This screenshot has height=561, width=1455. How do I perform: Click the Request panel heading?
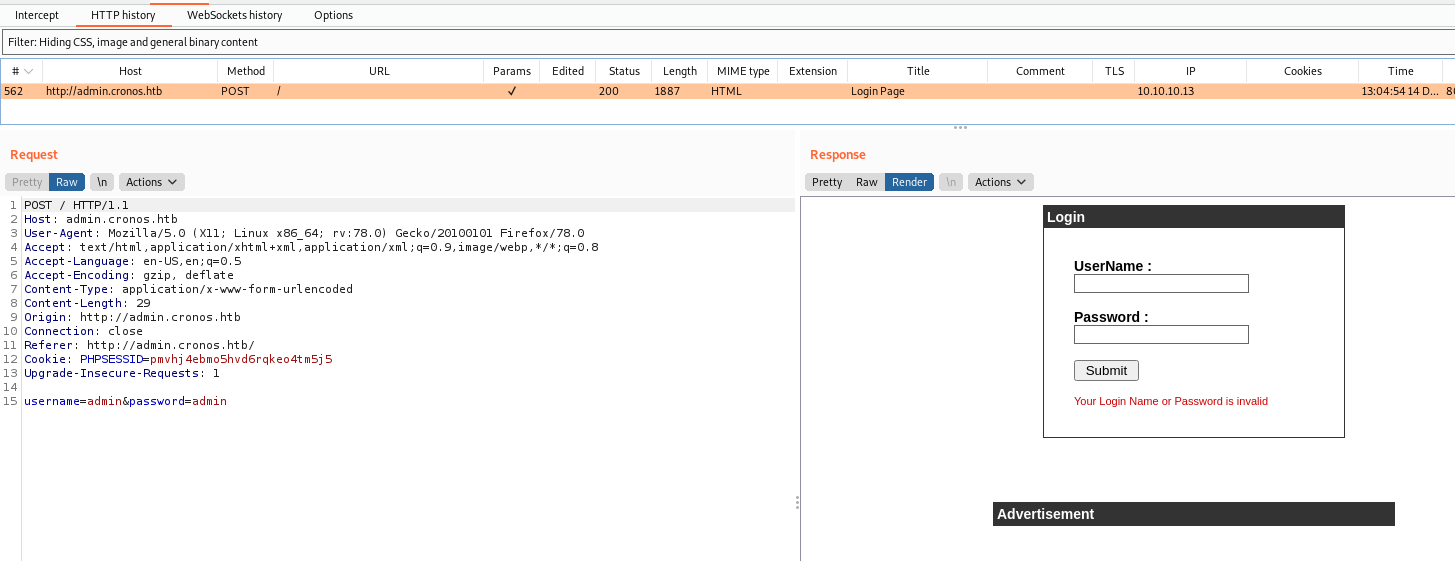click(x=34, y=155)
